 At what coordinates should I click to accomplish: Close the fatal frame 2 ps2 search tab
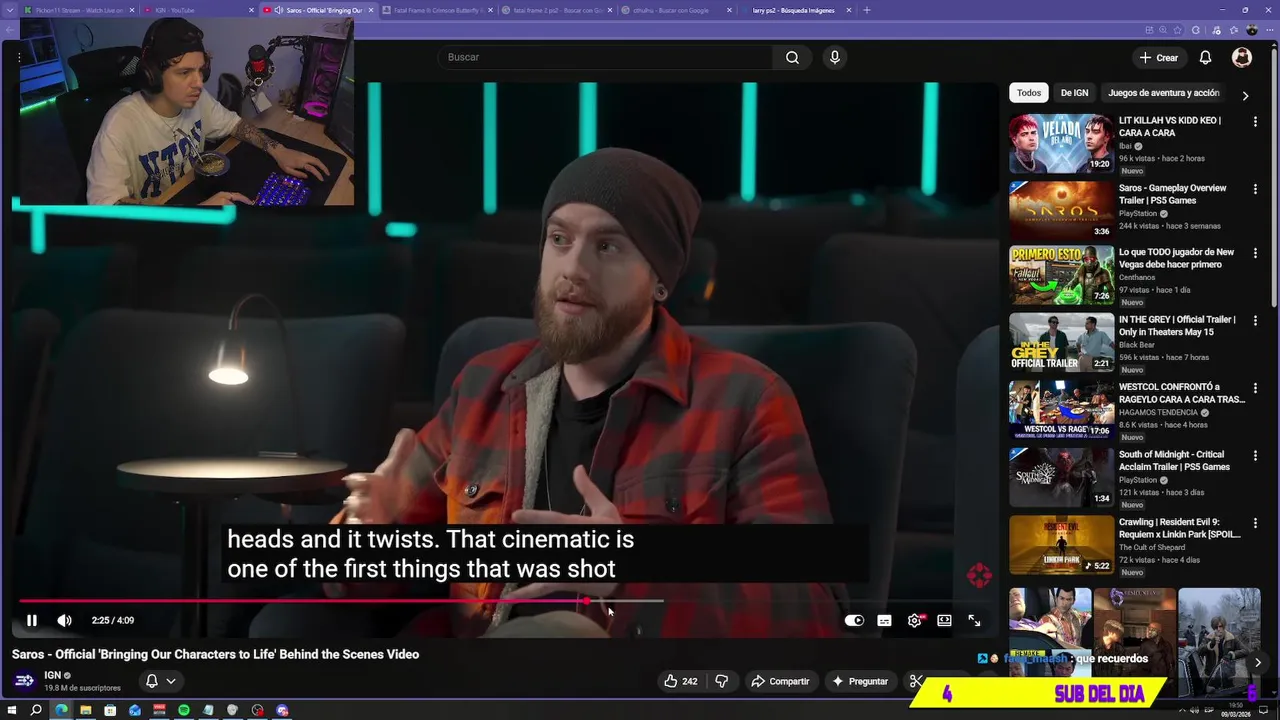tap(611, 10)
